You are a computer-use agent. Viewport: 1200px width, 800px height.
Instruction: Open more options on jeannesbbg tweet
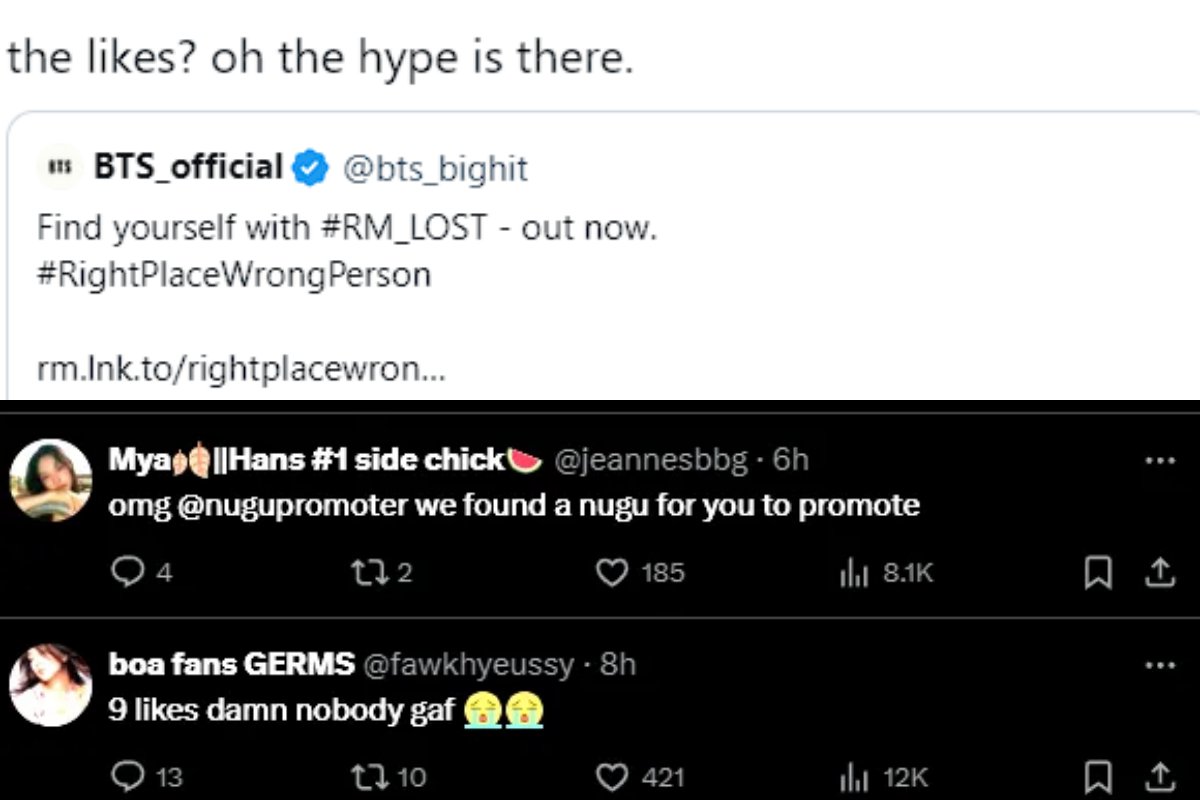point(1159,461)
